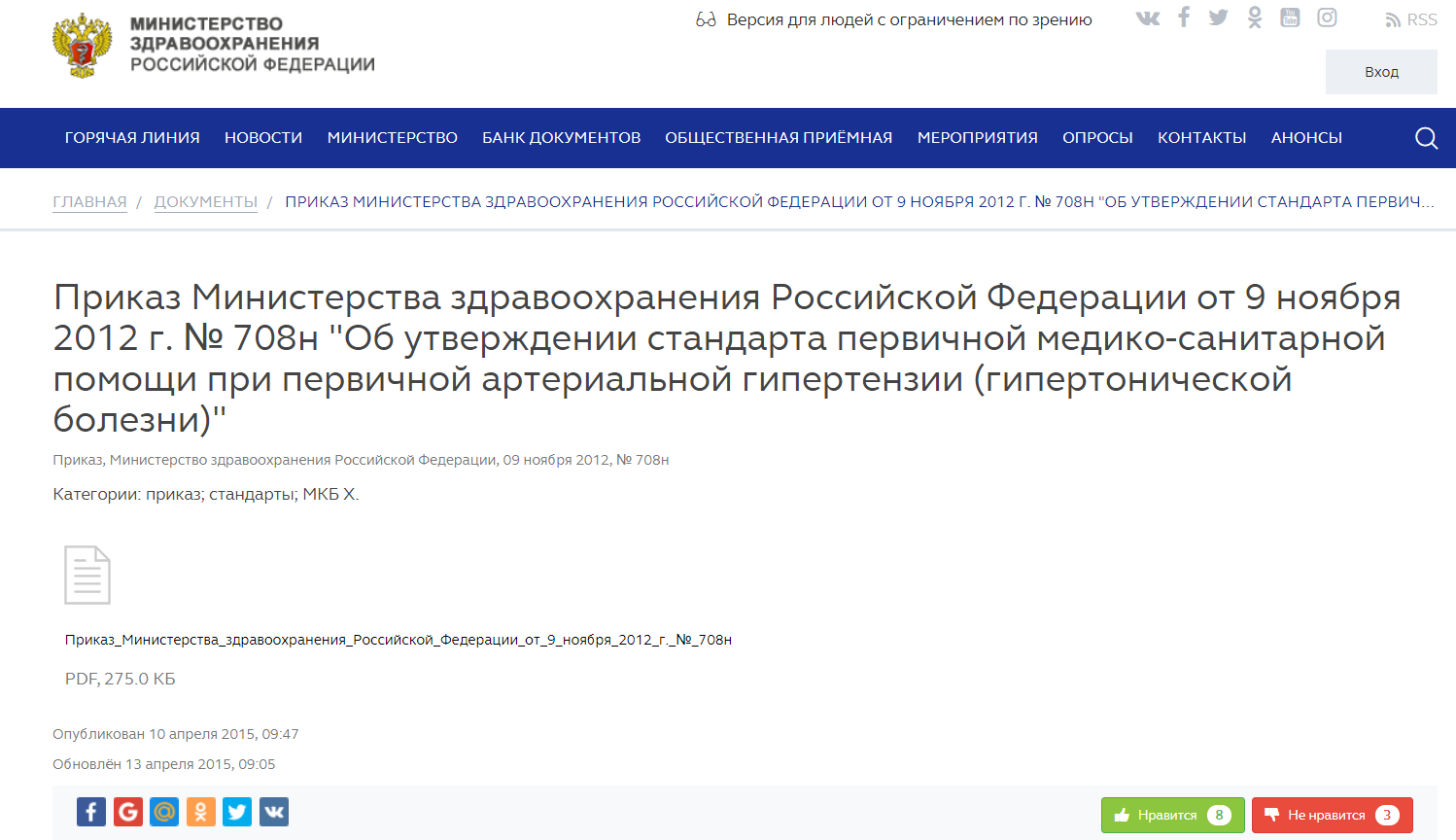Share via Mail.ru button below the article

click(x=164, y=812)
